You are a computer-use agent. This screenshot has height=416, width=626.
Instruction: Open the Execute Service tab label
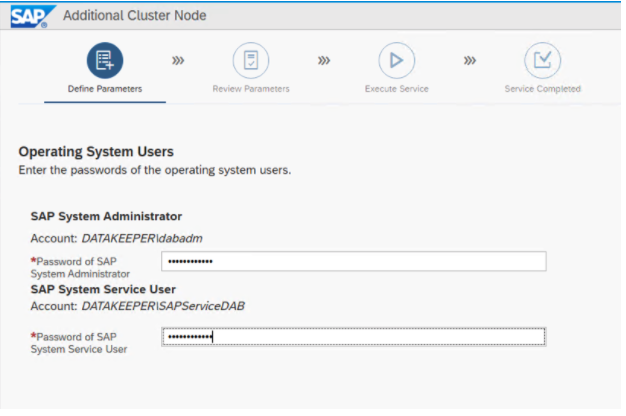pos(396,89)
